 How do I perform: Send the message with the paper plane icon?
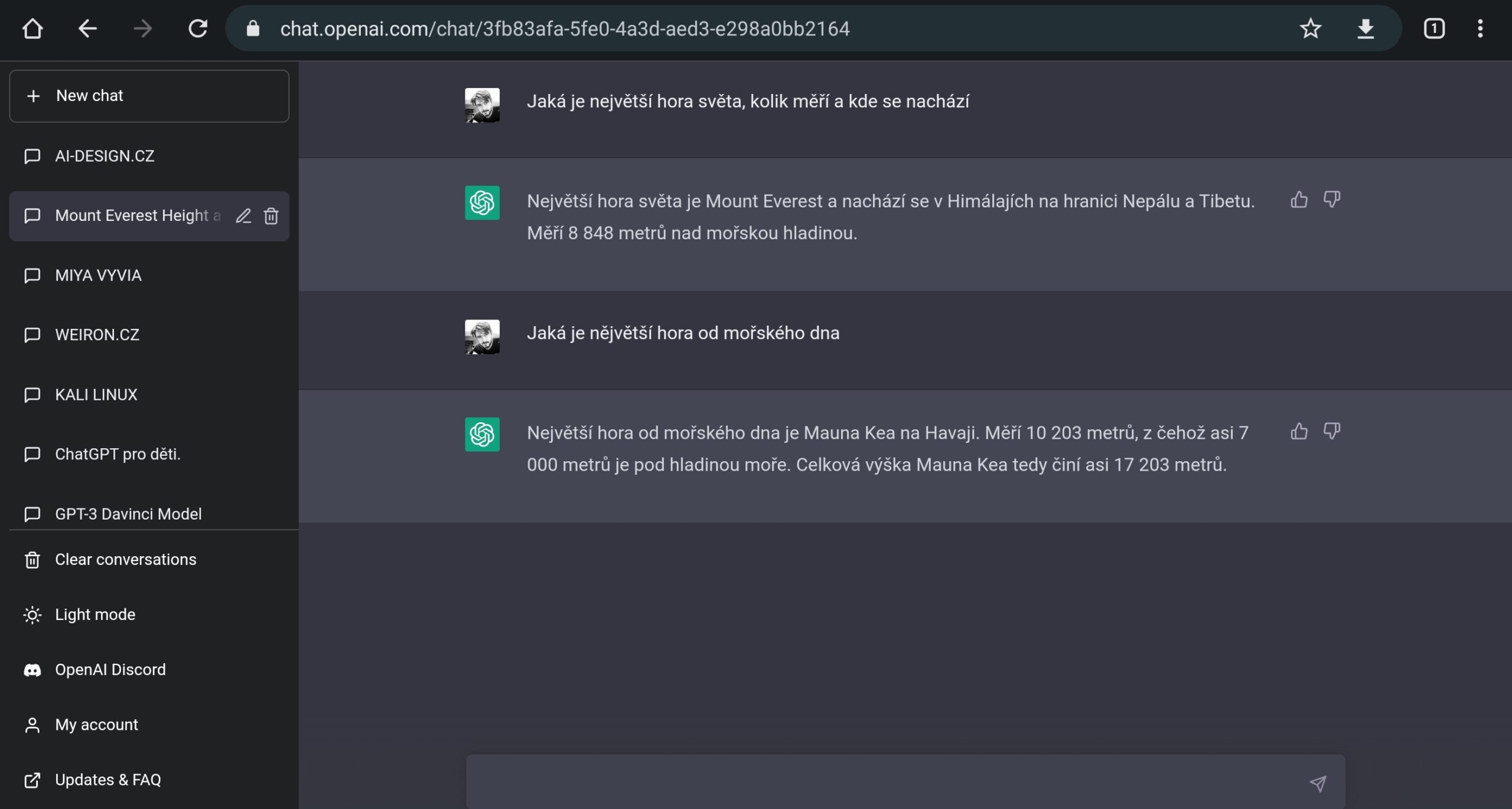click(x=1318, y=783)
